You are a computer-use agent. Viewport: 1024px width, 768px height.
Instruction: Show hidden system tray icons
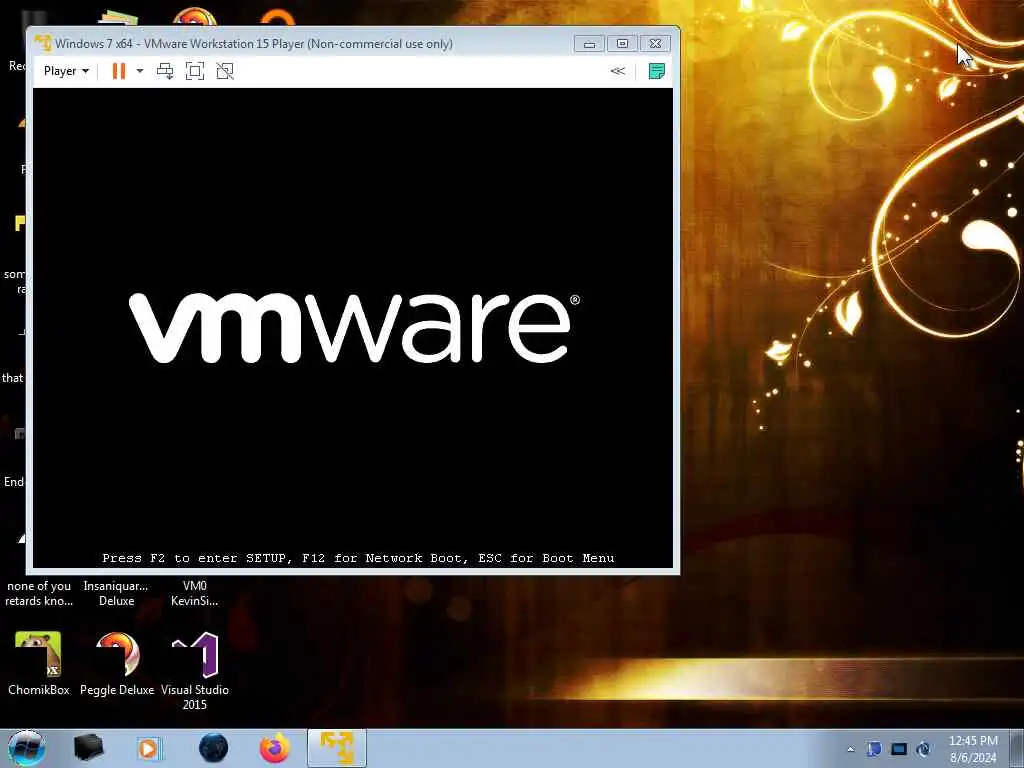click(x=850, y=750)
